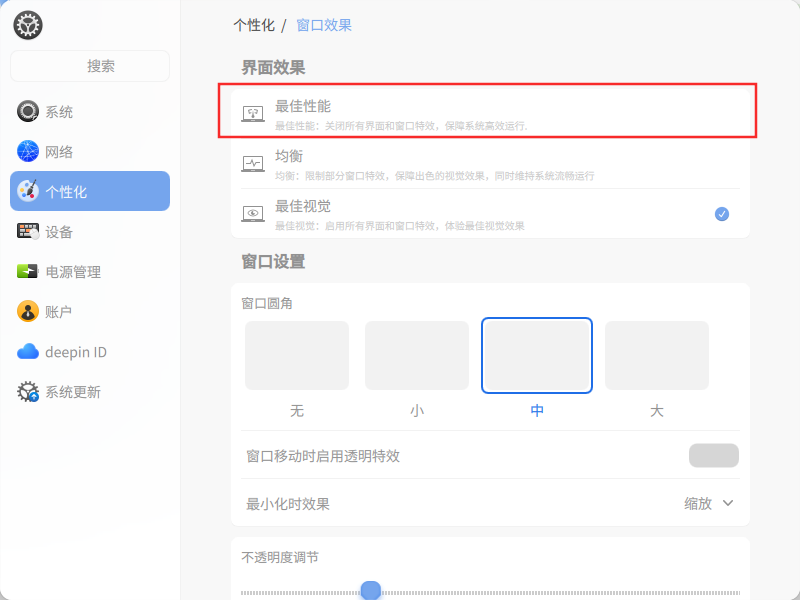Open the 系统更新 gear icon
The image size is (800, 600).
point(28,391)
